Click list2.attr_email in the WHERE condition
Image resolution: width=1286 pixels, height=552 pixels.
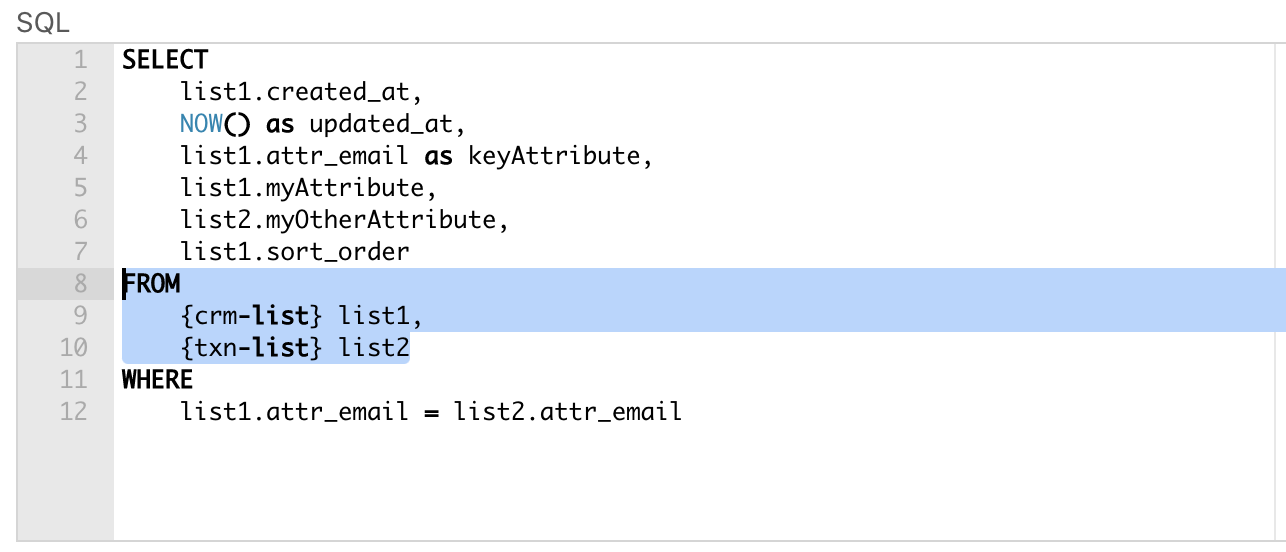point(567,411)
